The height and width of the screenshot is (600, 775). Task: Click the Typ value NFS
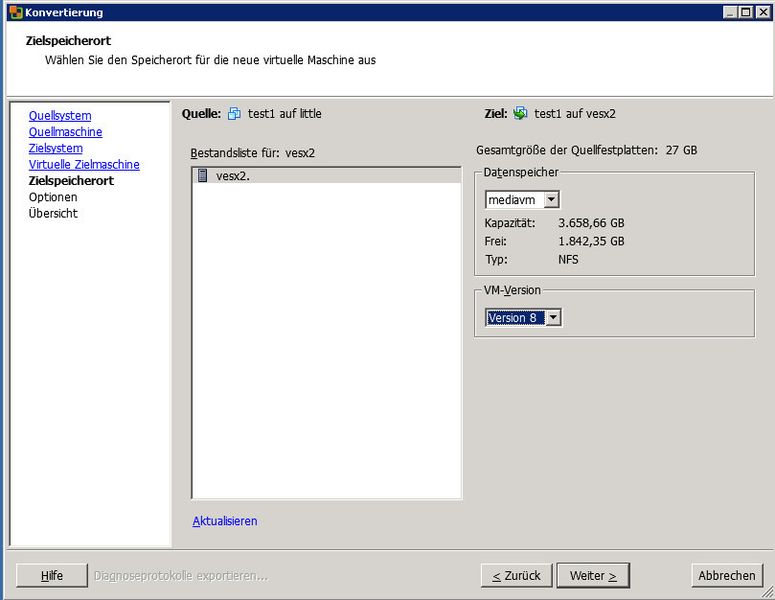pyautogui.click(x=568, y=259)
